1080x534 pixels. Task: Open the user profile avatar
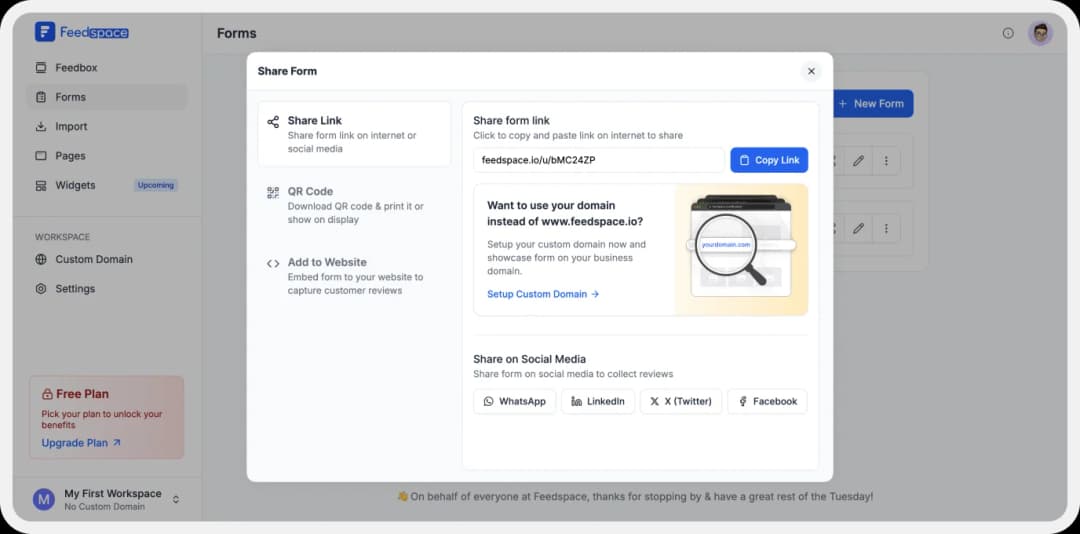click(1041, 33)
